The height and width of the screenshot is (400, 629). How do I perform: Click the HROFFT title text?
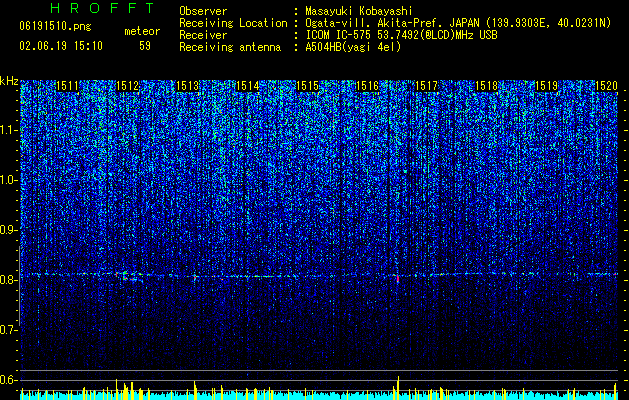click(x=103, y=8)
